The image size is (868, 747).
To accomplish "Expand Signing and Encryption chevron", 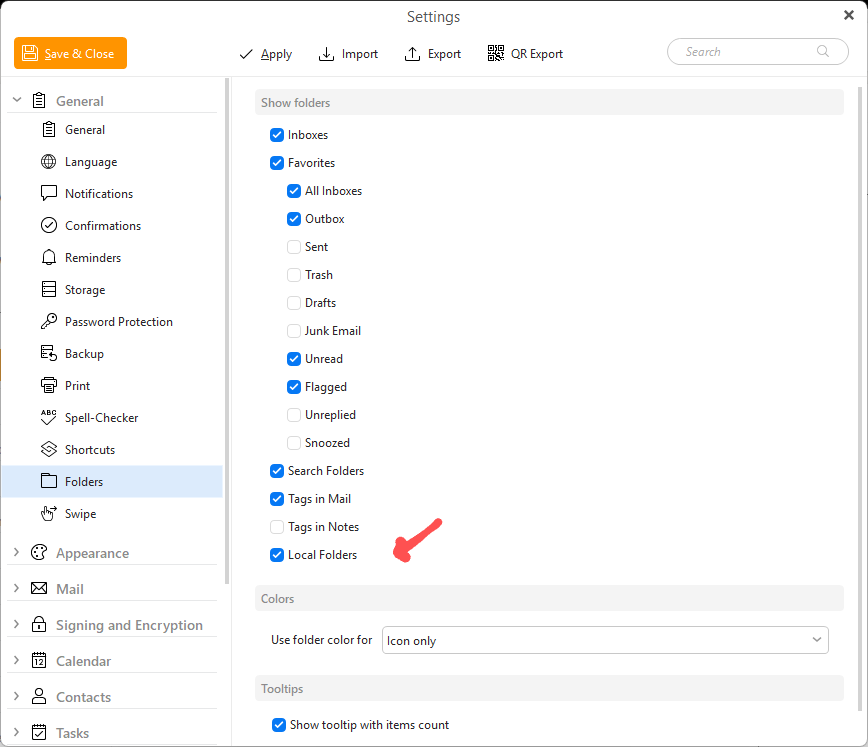I will pos(16,624).
